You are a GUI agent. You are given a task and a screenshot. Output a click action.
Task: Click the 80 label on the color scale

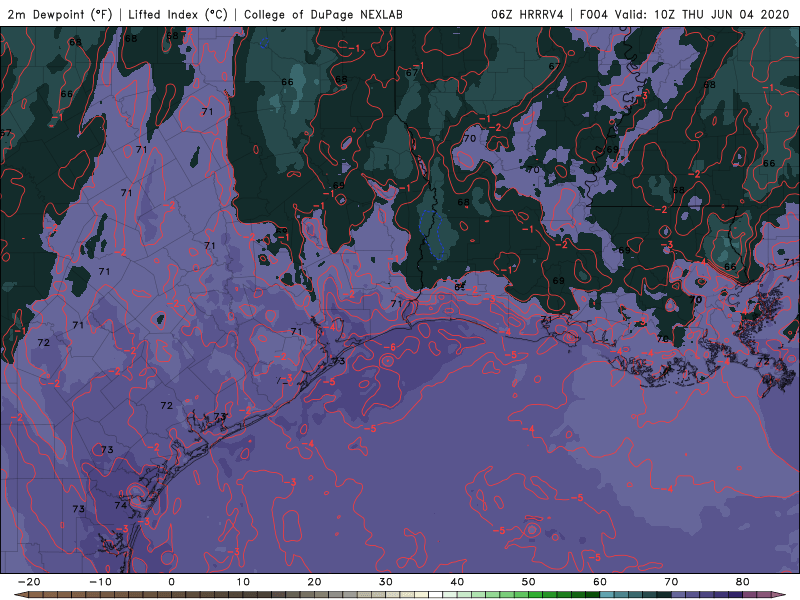click(743, 582)
